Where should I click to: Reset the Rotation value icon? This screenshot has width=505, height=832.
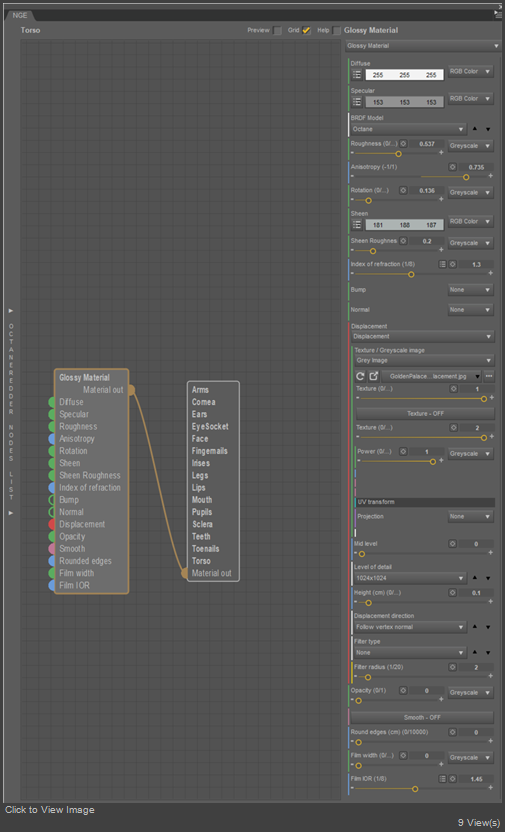click(403, 190)
